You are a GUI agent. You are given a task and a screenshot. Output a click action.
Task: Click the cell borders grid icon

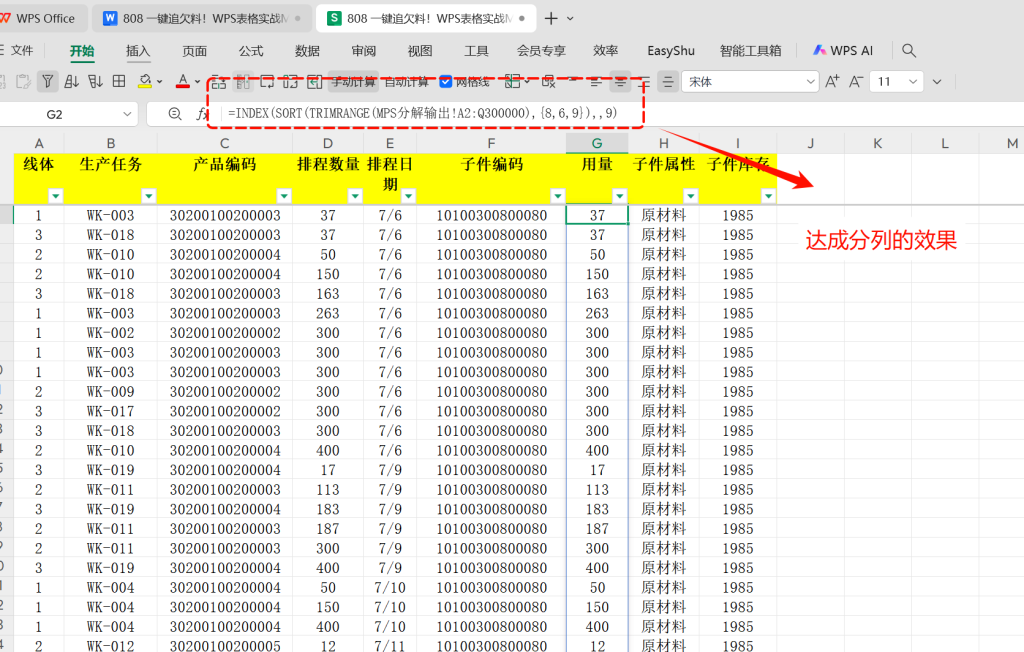[x=119, y=81]
